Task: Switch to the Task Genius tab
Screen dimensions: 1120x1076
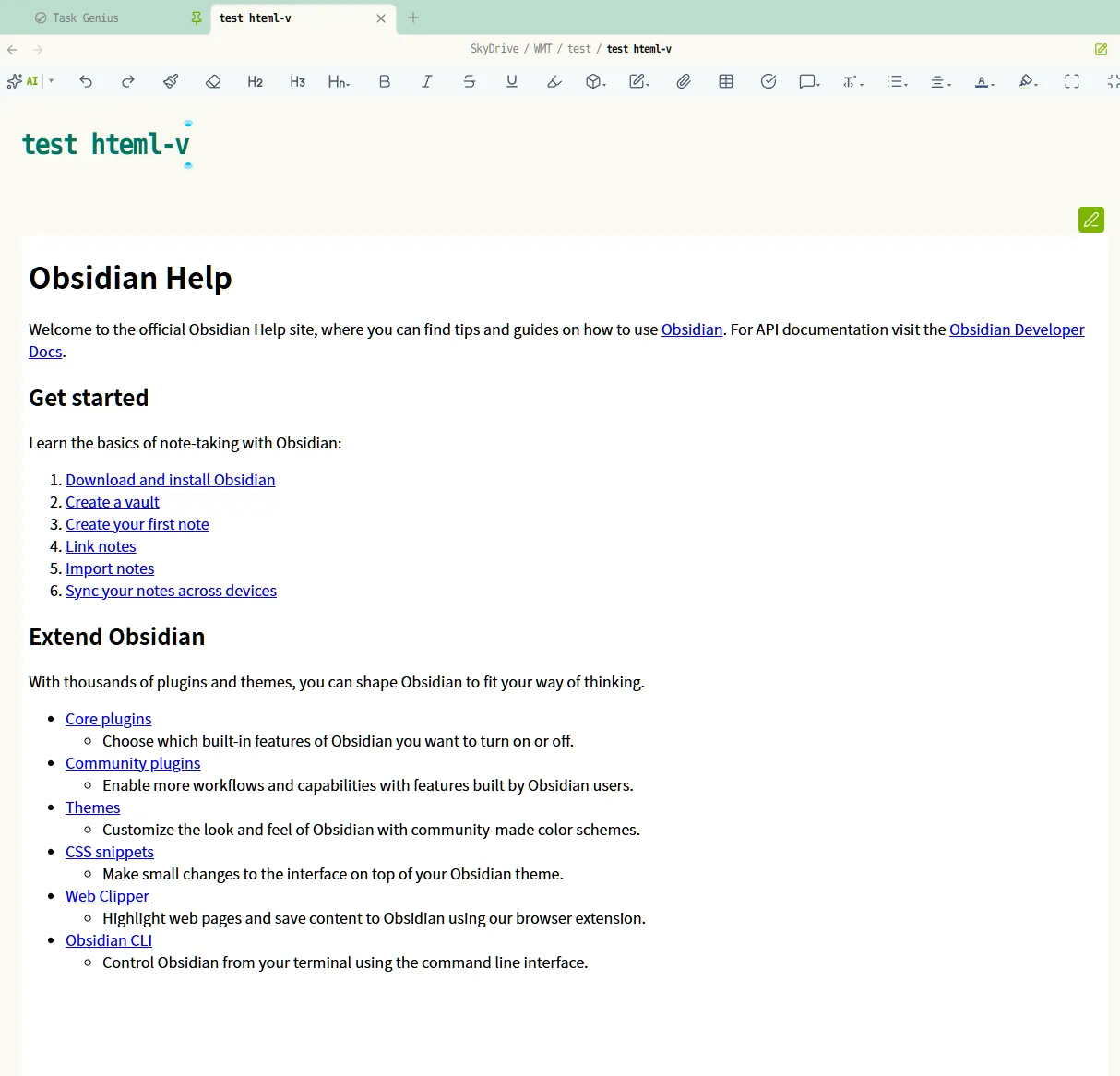Action: (x=86, y=18)
